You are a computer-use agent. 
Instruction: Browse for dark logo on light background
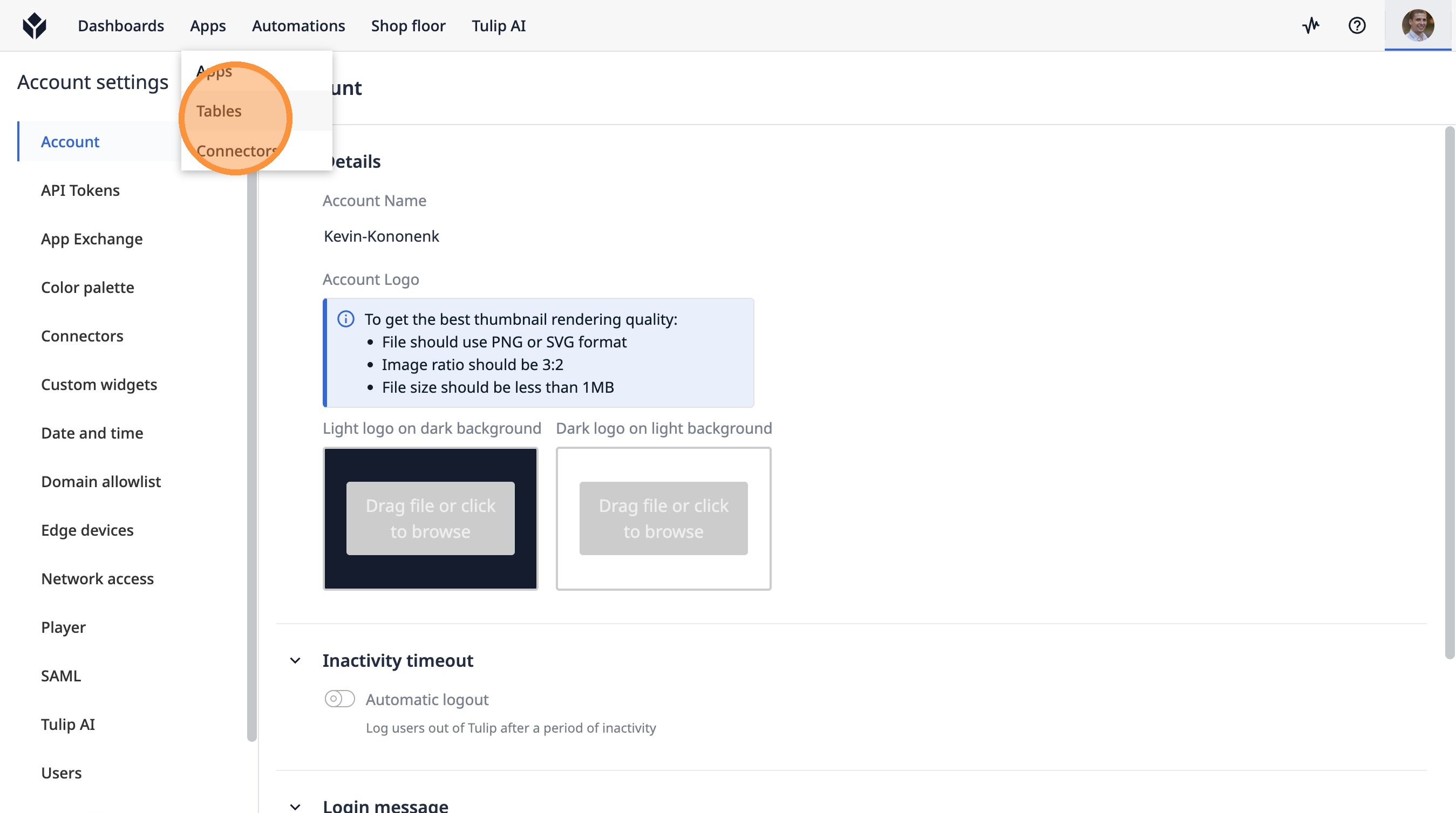(x=663, y=518)
